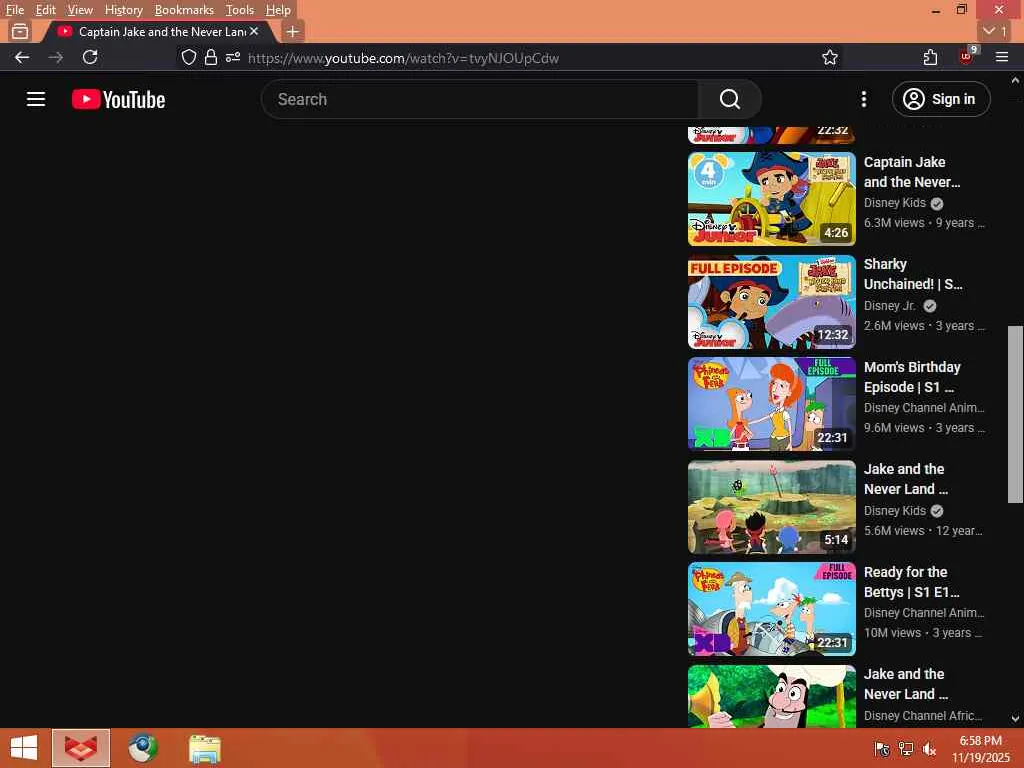
Task: Open site permissions icon in address bar
Action: [232, 57]
